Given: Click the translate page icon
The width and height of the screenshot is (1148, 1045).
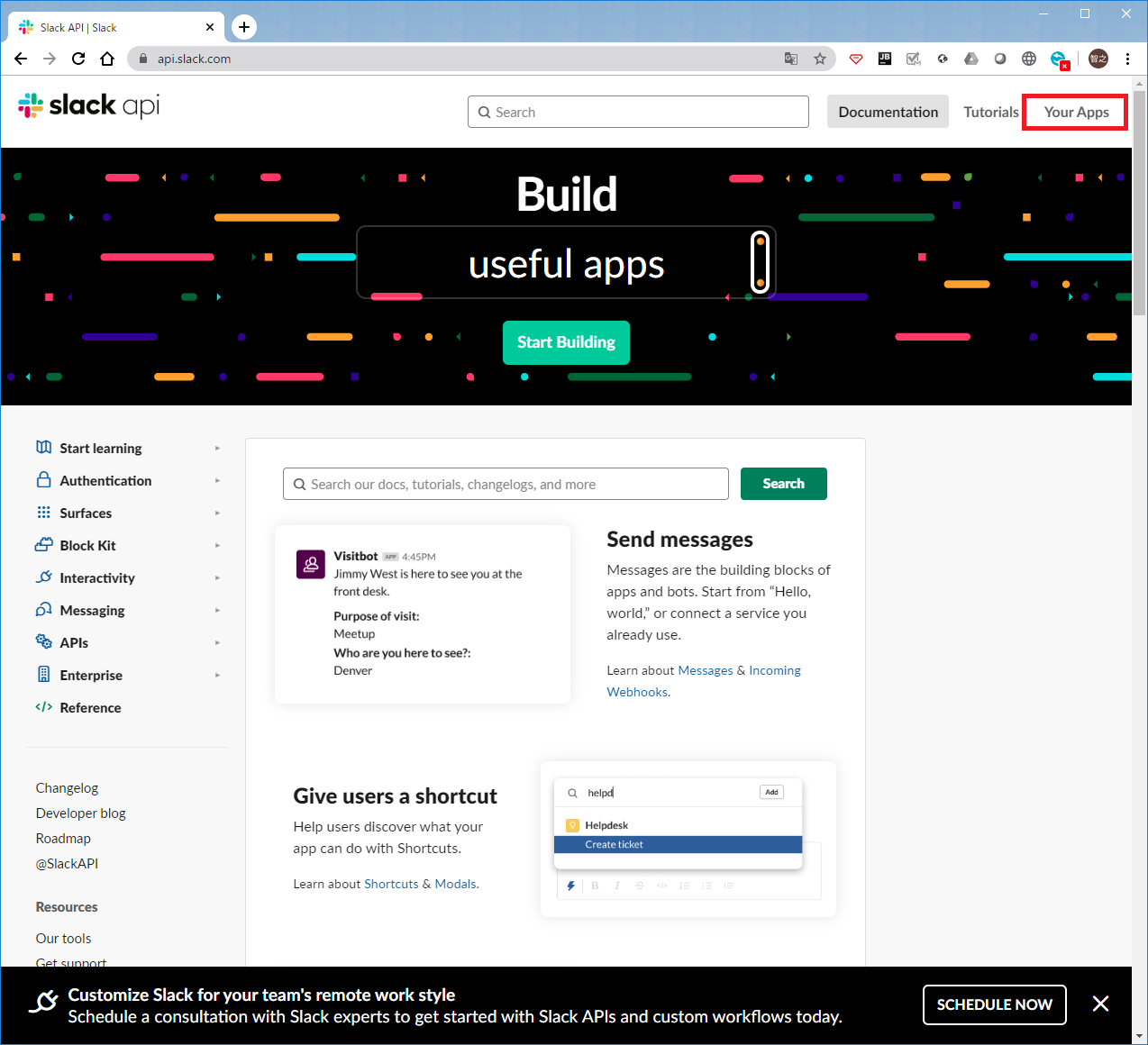Looking at the screenshot, I should [791, 59].
